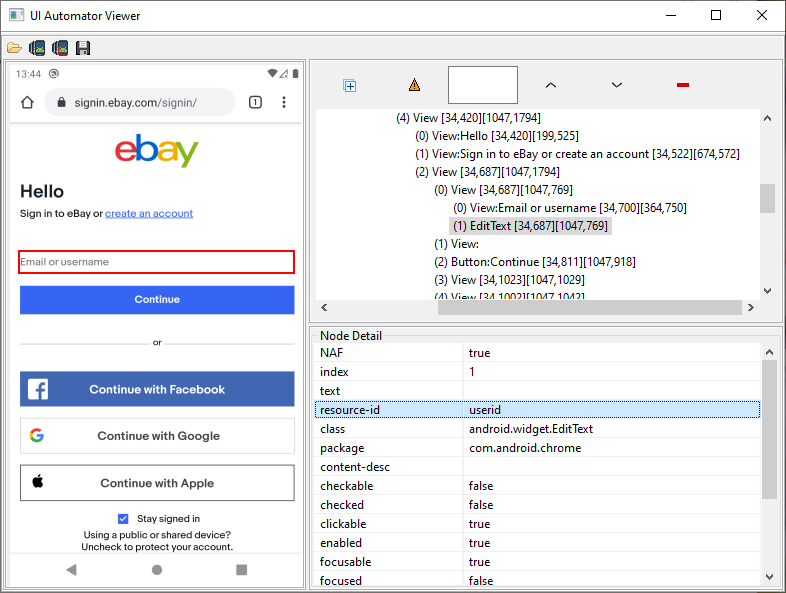Screen dimensions: 786x593
Task: Click the next search result down arrow
Action: (617, 85)
